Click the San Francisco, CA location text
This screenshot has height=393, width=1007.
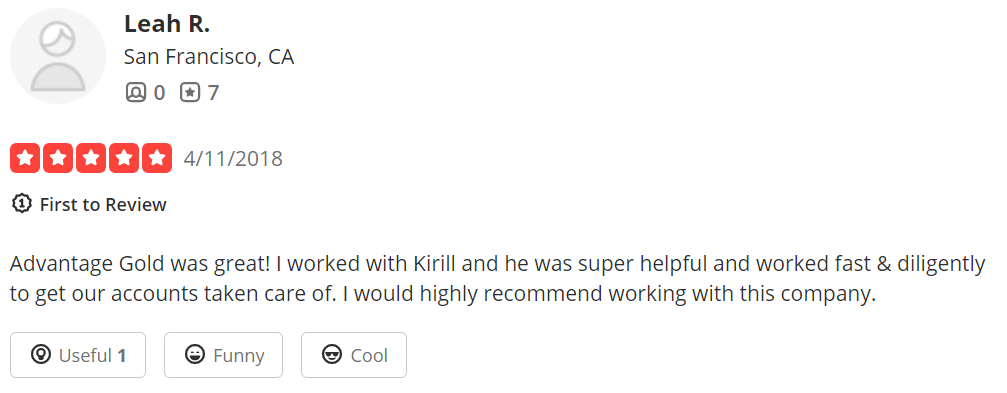point(209,57)
